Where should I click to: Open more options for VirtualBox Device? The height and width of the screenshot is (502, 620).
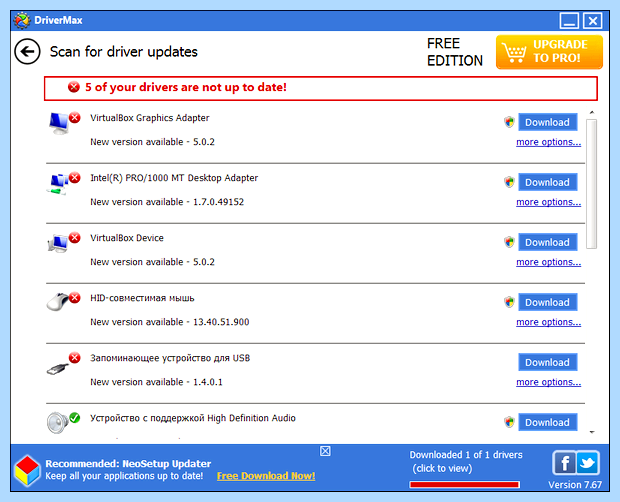548,262
